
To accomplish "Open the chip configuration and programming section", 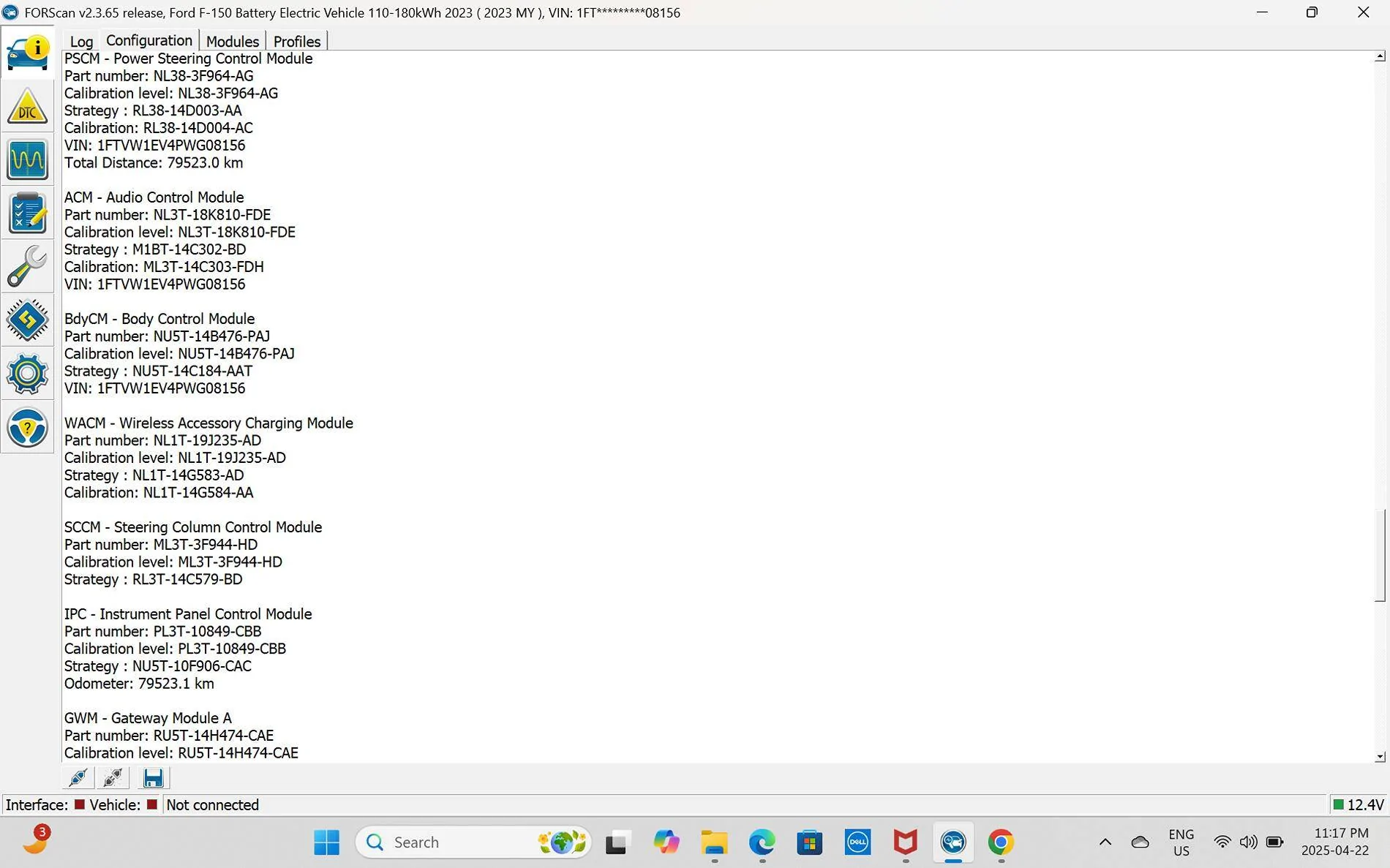I will [28, 320].
